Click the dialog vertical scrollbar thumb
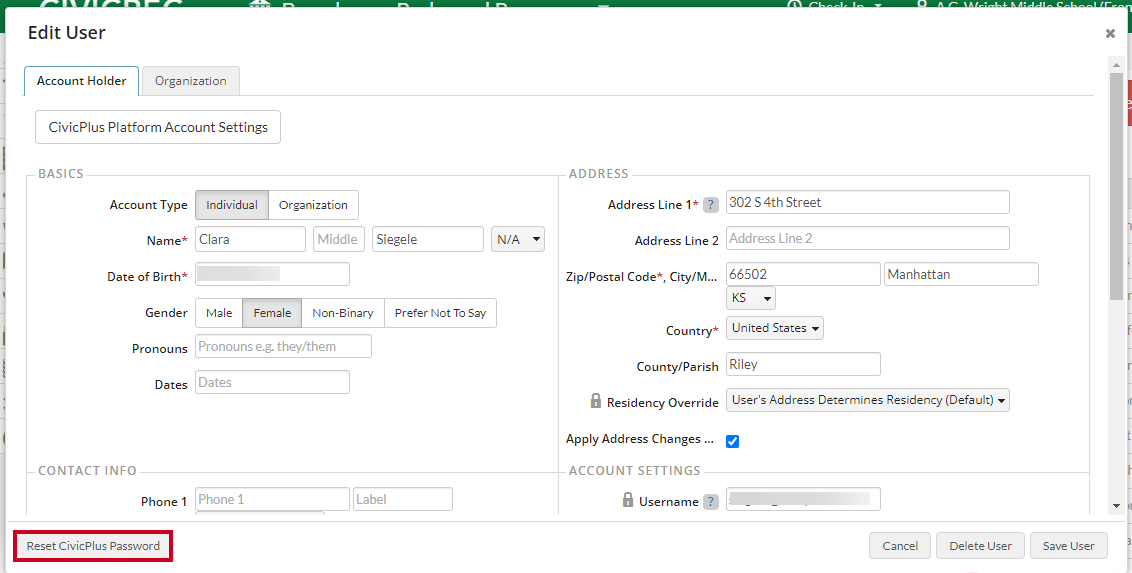This screenshot has width=1132, height=573. click(1117, 185)
